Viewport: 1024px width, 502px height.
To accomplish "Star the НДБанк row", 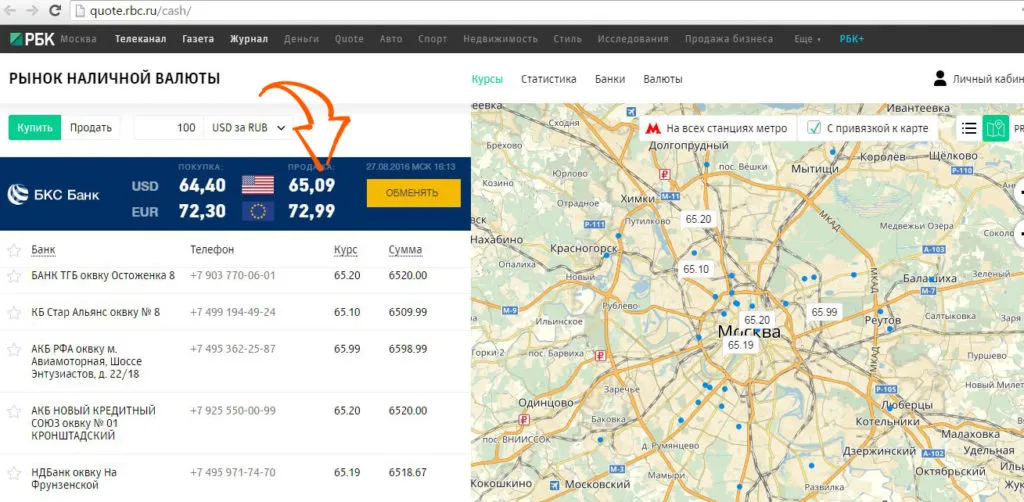I will click(14, 473).
